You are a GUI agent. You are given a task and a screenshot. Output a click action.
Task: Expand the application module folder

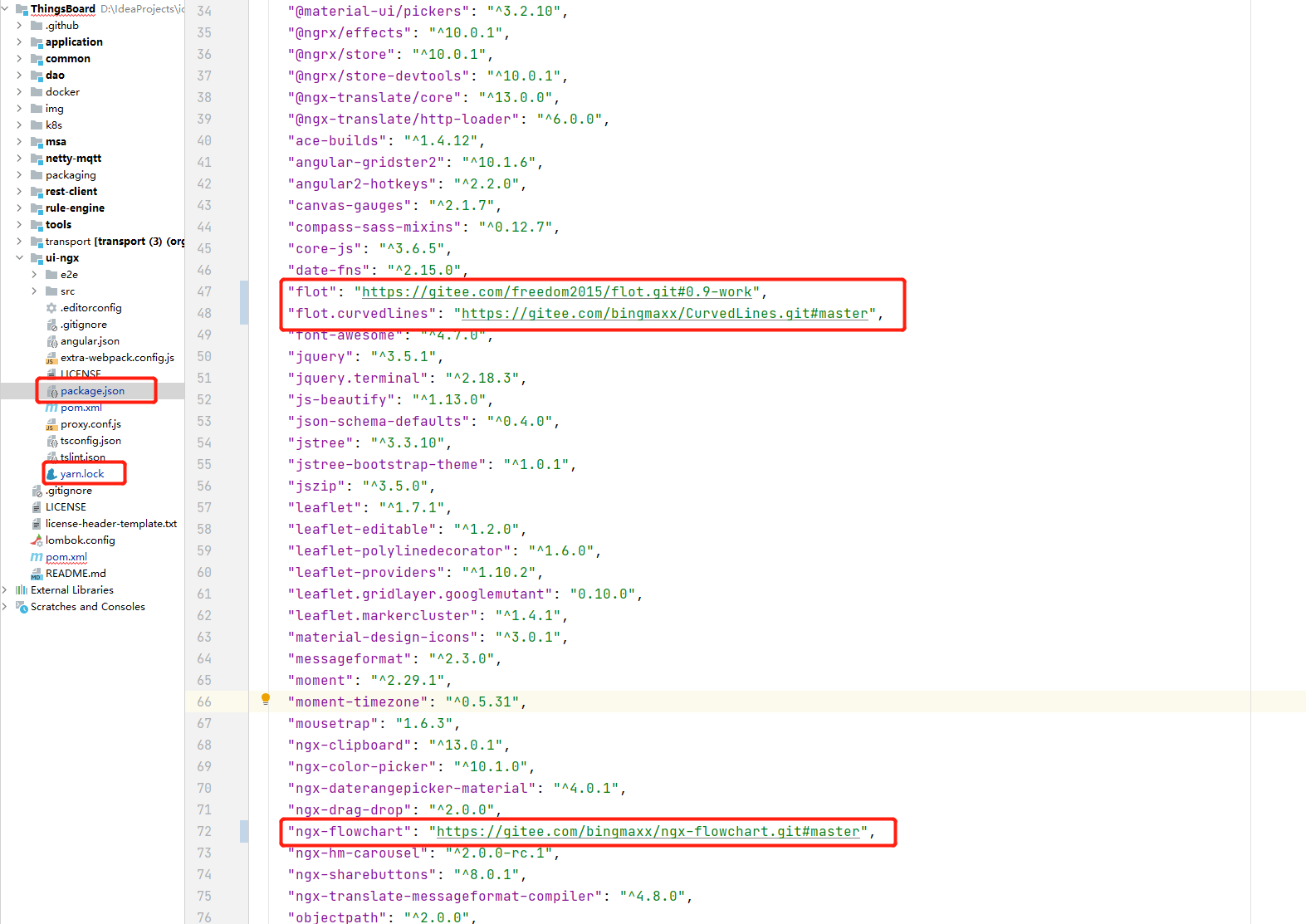(x=19, y=42)
